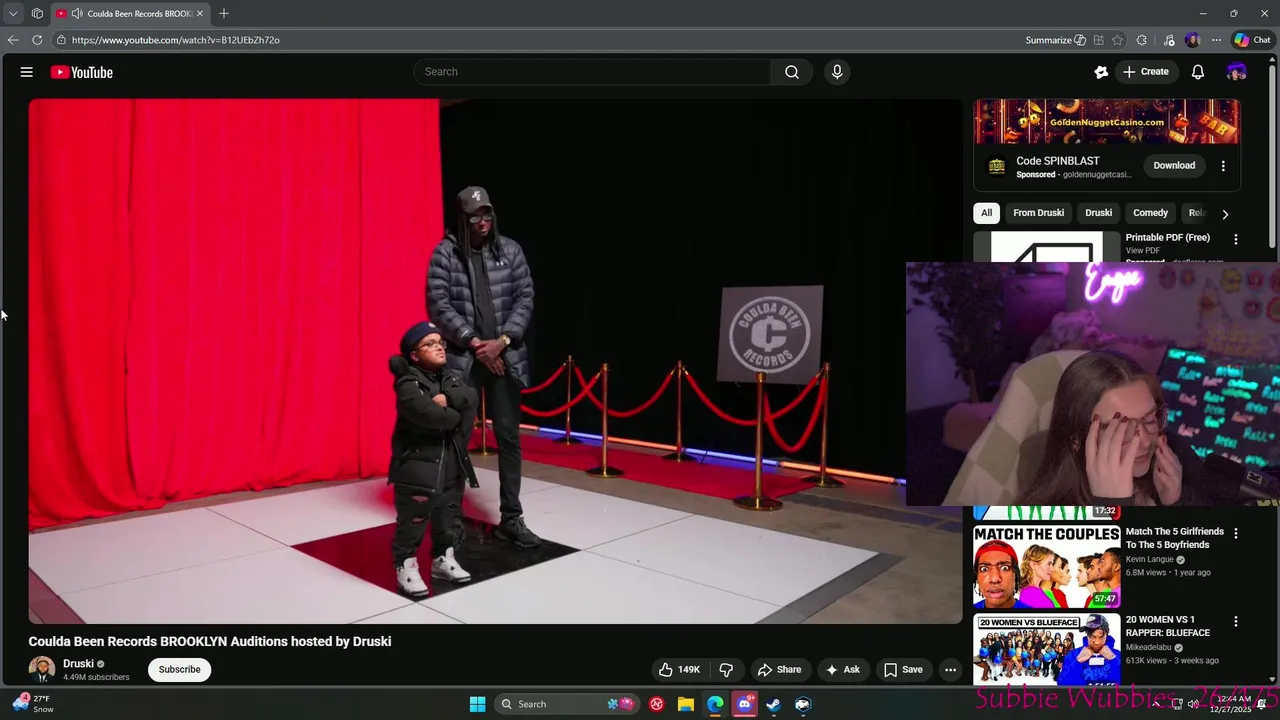Save video to playlist
Image resolution: width=1280 pixels, height=720 pixels.
pyautogui.click(x=903, y=670)
